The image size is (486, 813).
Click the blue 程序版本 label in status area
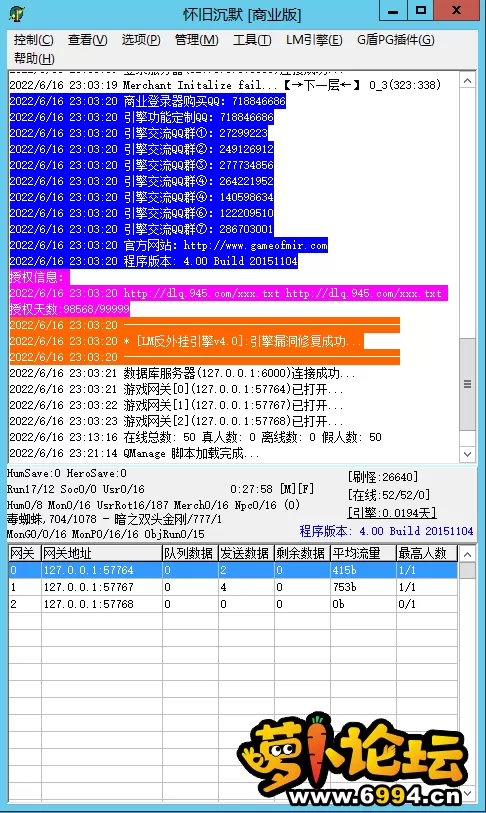click(x=386, y=531)
